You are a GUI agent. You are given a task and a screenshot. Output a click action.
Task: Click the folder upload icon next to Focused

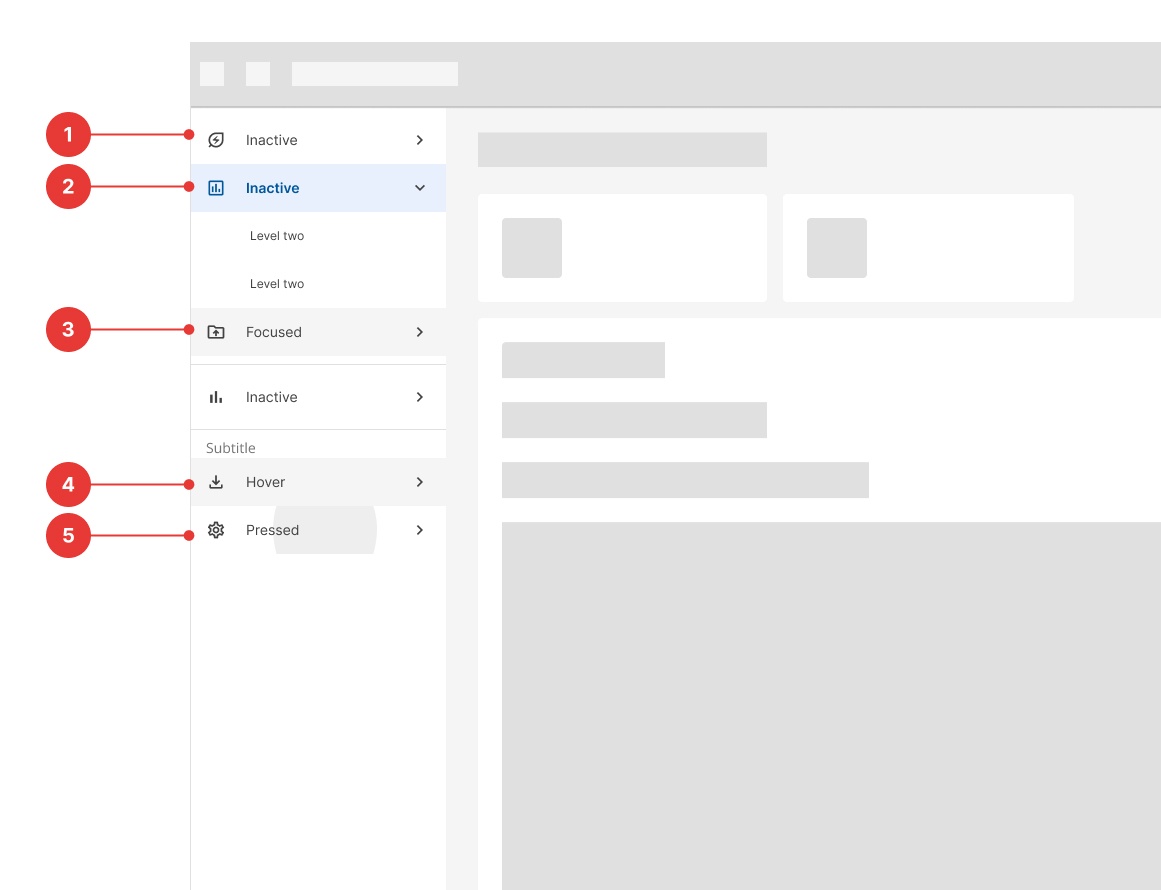(x=216, y=331)
